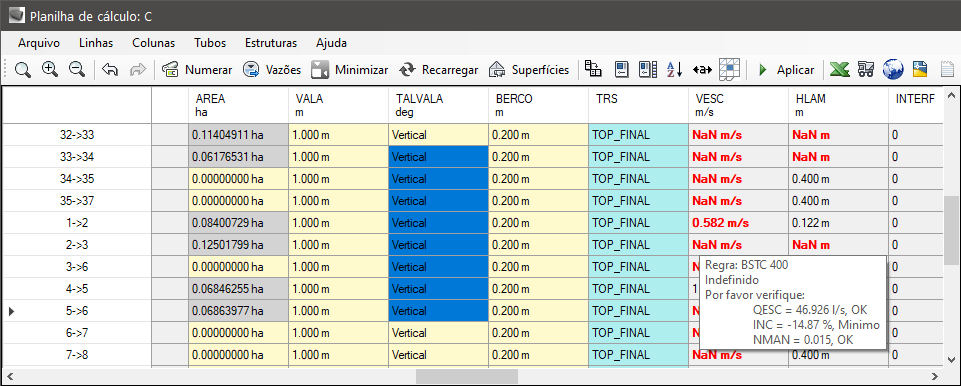
Task: Open the Estruturas menu
Action: click(x=271, y=43)
